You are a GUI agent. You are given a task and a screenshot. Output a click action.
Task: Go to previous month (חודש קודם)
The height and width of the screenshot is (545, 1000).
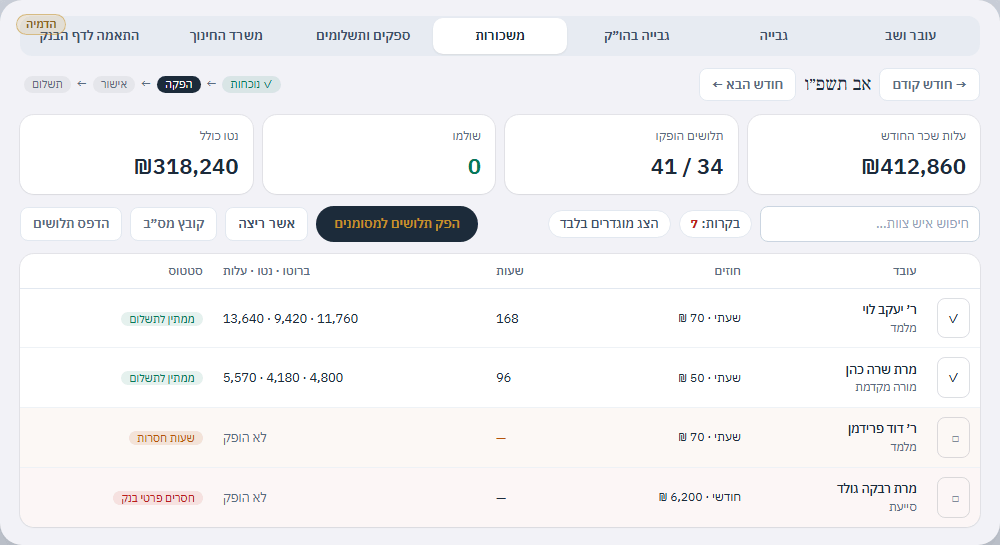coord(929,85)
